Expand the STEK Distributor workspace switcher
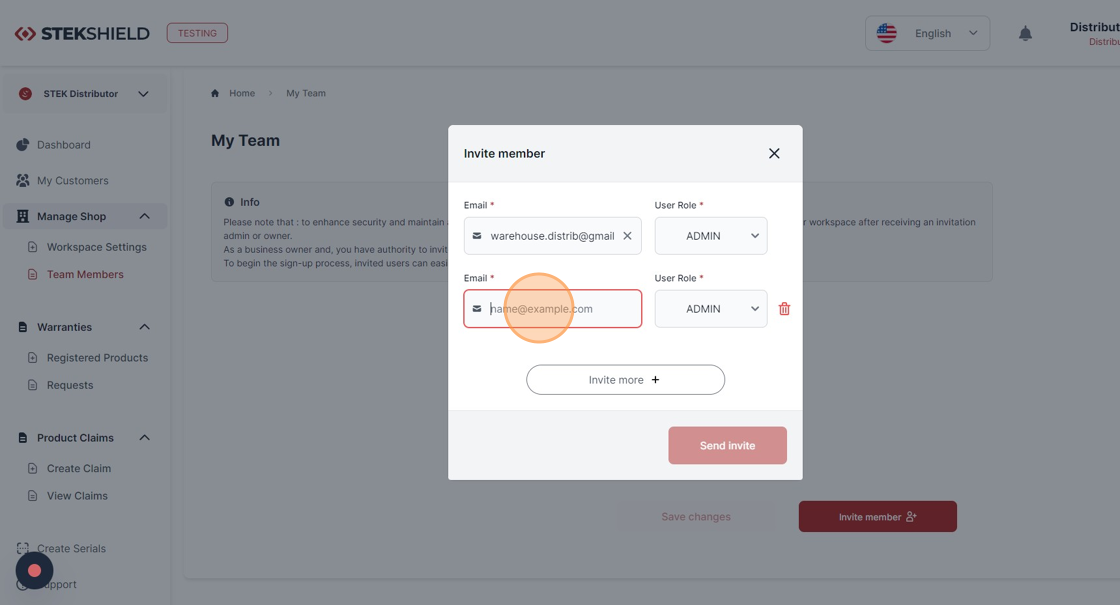This screenshot has width=1120, height=605. pos(85,94)
